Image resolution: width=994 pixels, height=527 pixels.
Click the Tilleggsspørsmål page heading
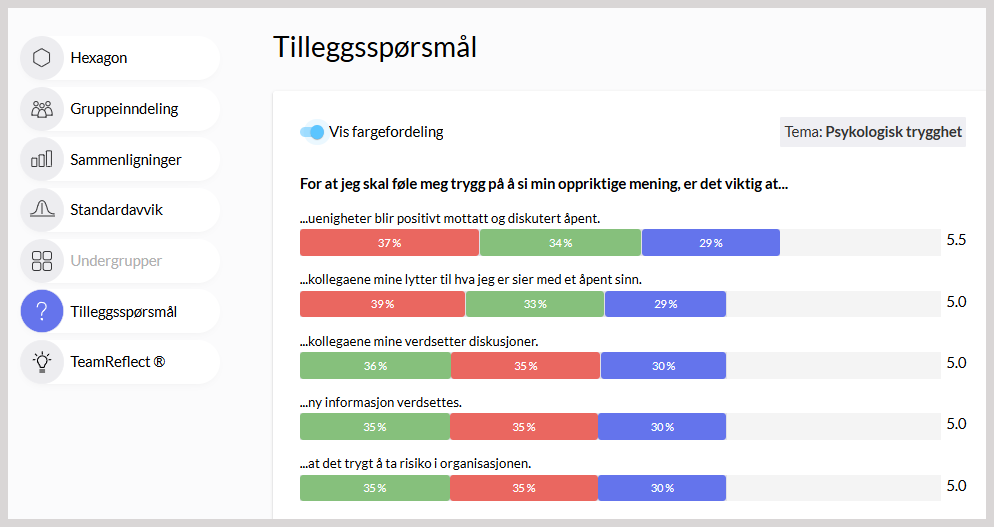(375, 47)
